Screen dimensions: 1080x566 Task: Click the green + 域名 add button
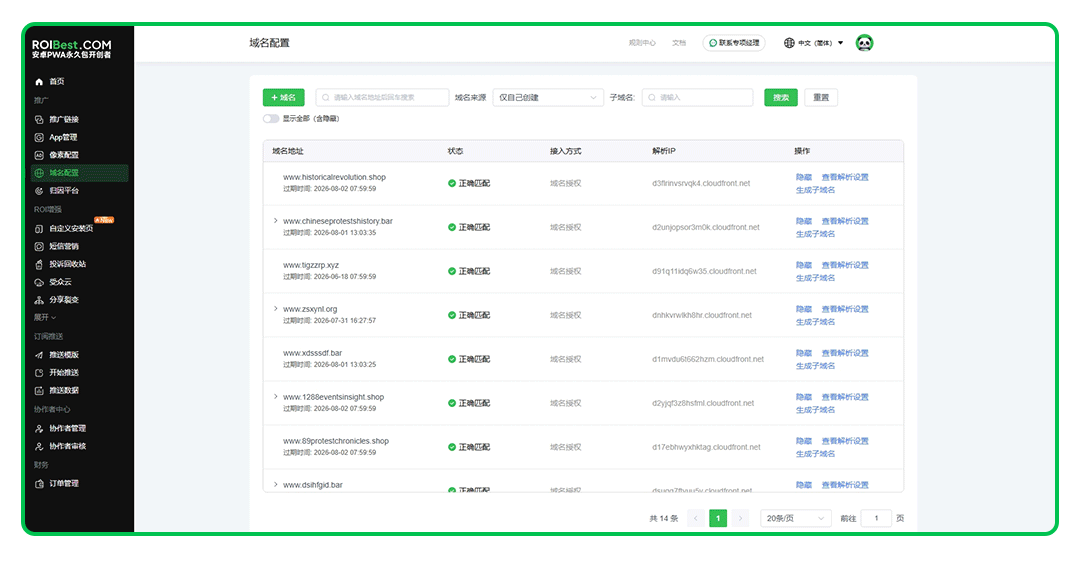(283, 98)
